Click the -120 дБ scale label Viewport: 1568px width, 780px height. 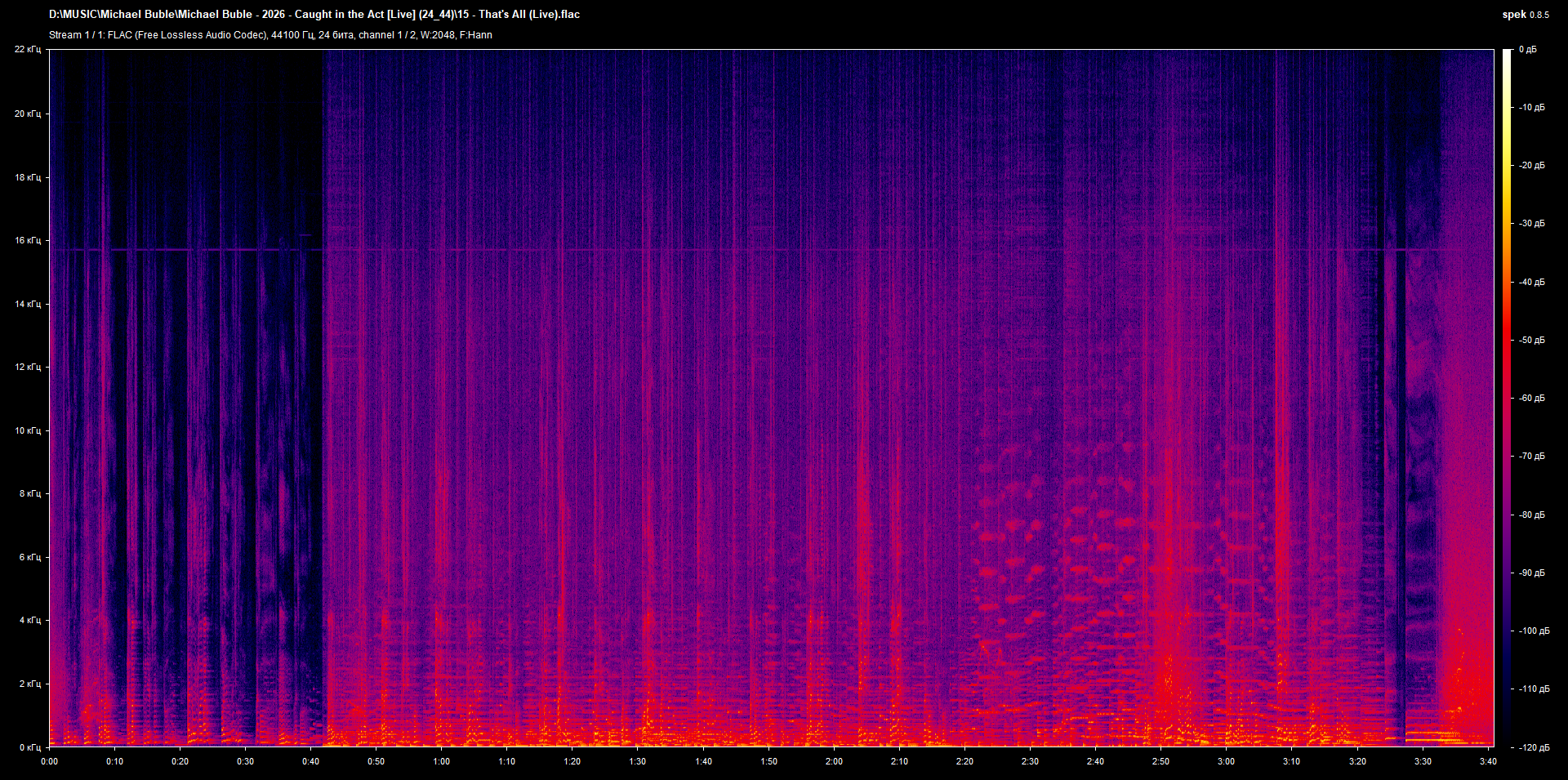pos(1534,747)
